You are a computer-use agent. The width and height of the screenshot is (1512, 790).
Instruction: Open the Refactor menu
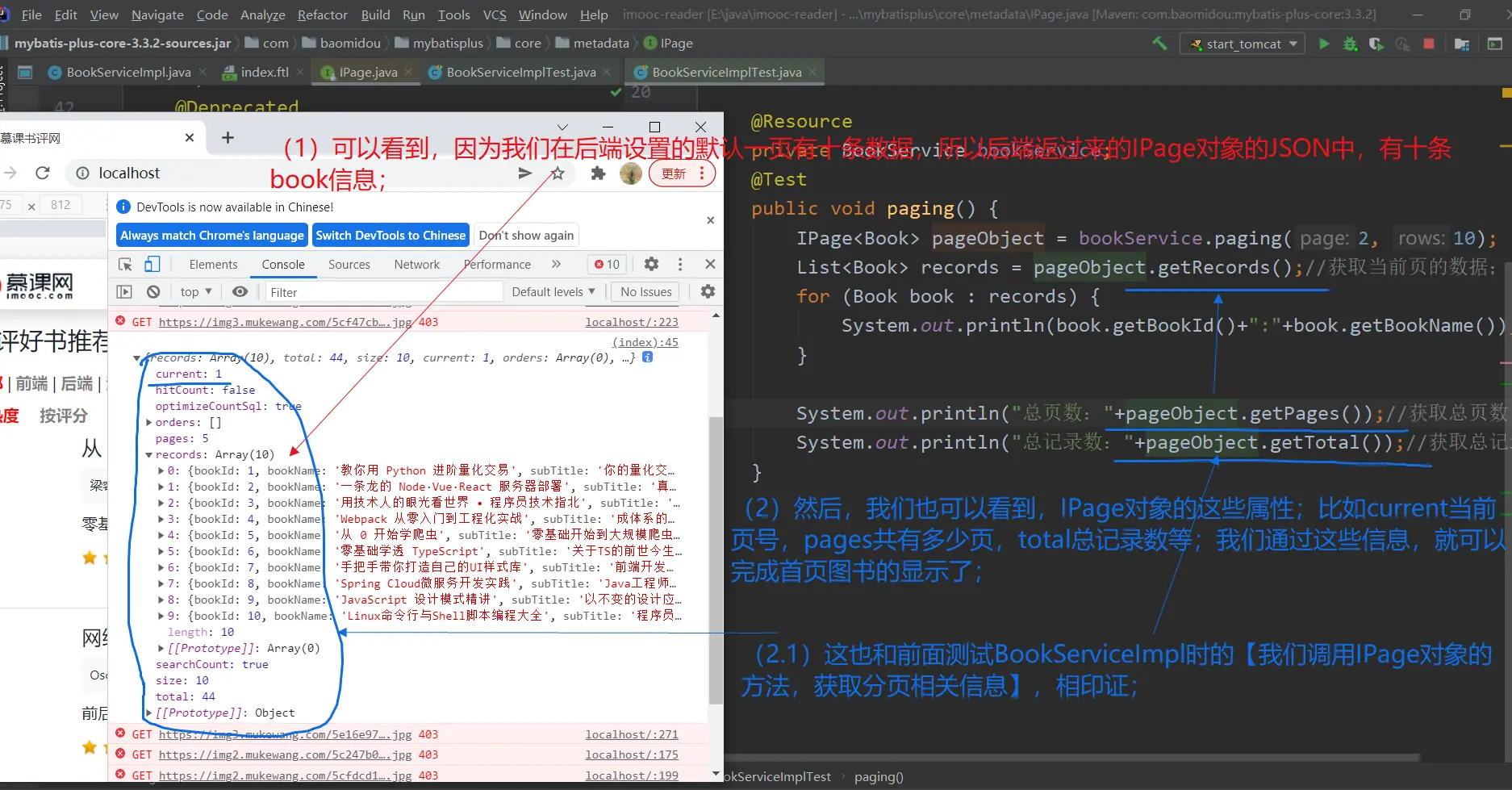tap(322, 15)
